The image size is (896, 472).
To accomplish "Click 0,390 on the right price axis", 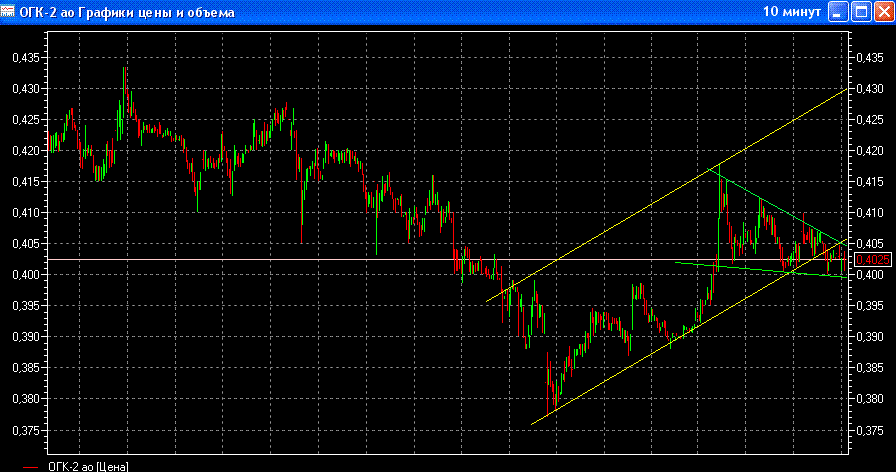I will 870,337.
